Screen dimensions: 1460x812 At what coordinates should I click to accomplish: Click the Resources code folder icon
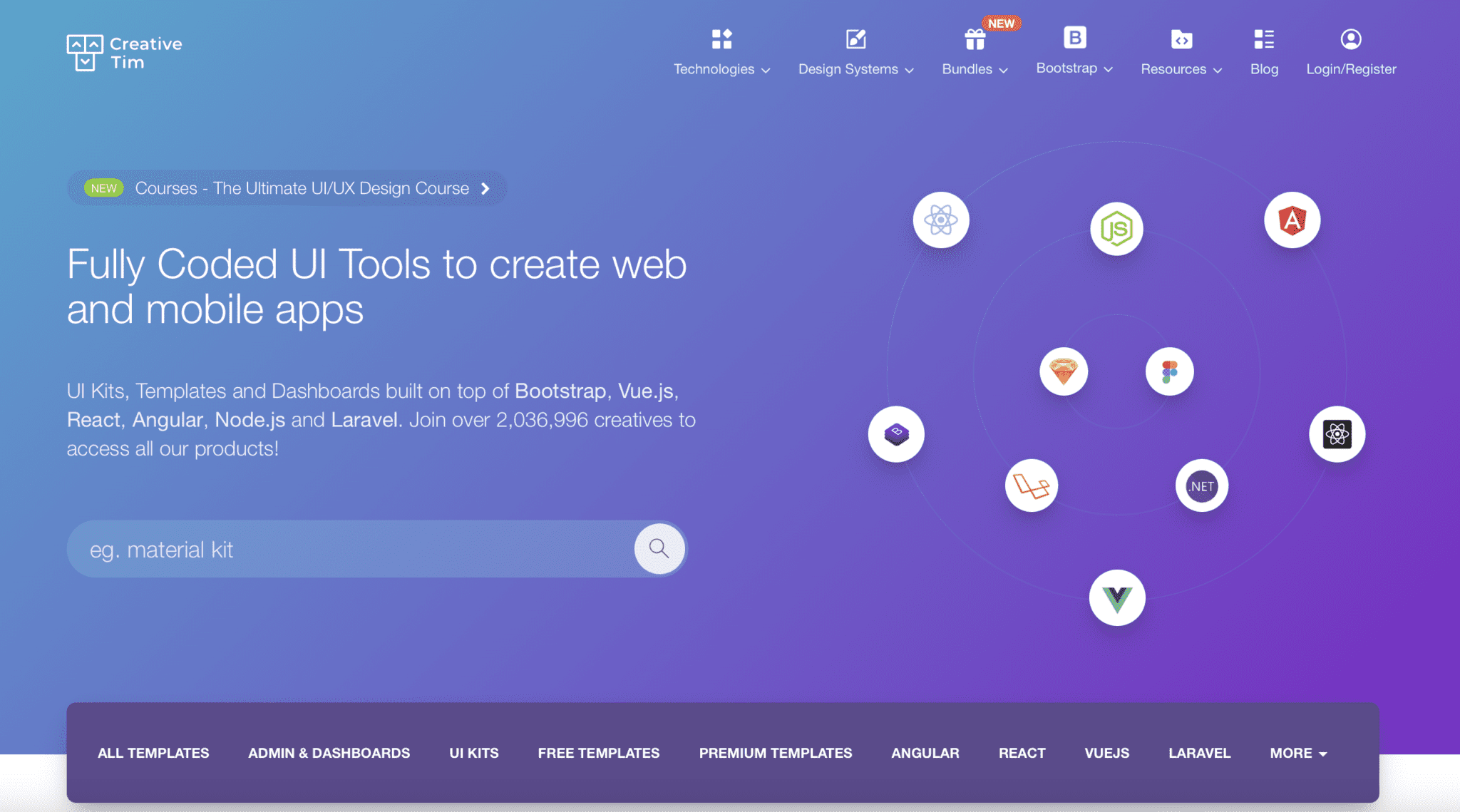1181,39
